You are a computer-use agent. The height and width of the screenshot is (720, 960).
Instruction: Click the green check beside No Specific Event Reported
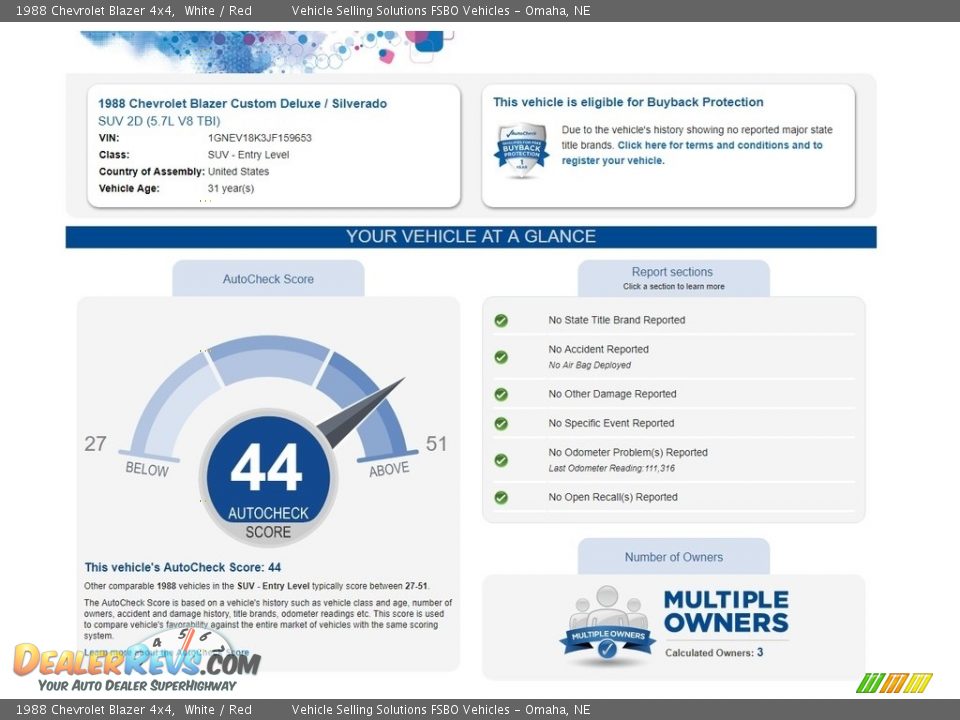(501, 424)
